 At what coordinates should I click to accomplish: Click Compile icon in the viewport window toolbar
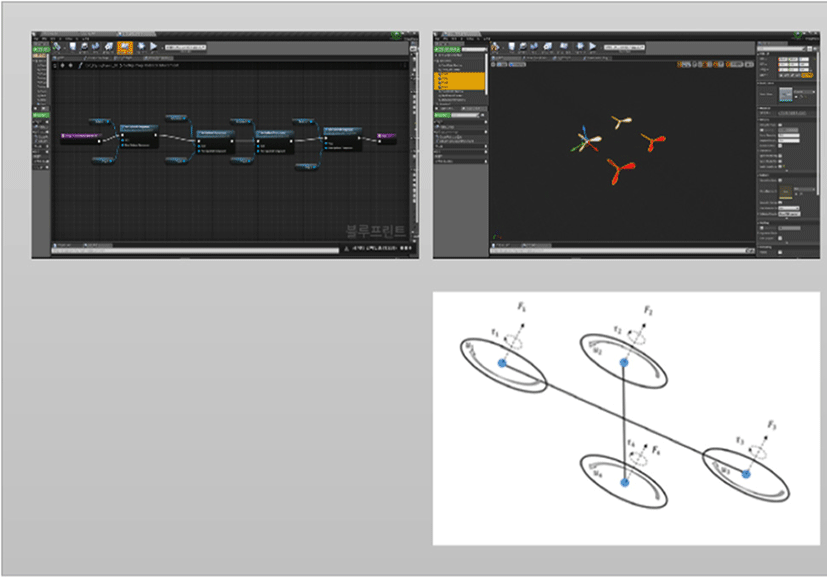coord(495,47)
